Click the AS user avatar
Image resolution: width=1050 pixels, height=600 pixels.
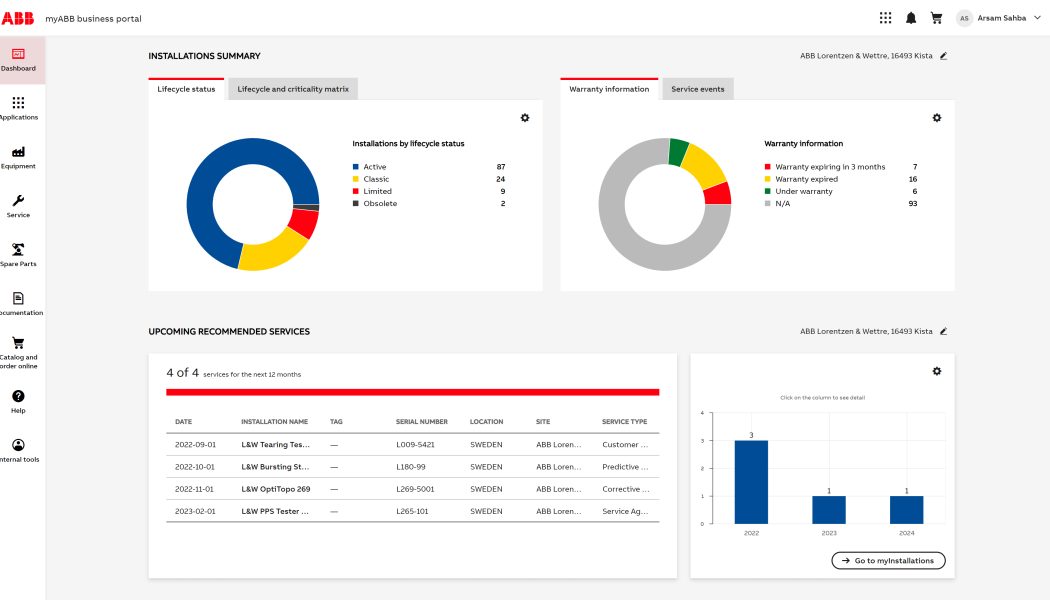coord(964,18)
